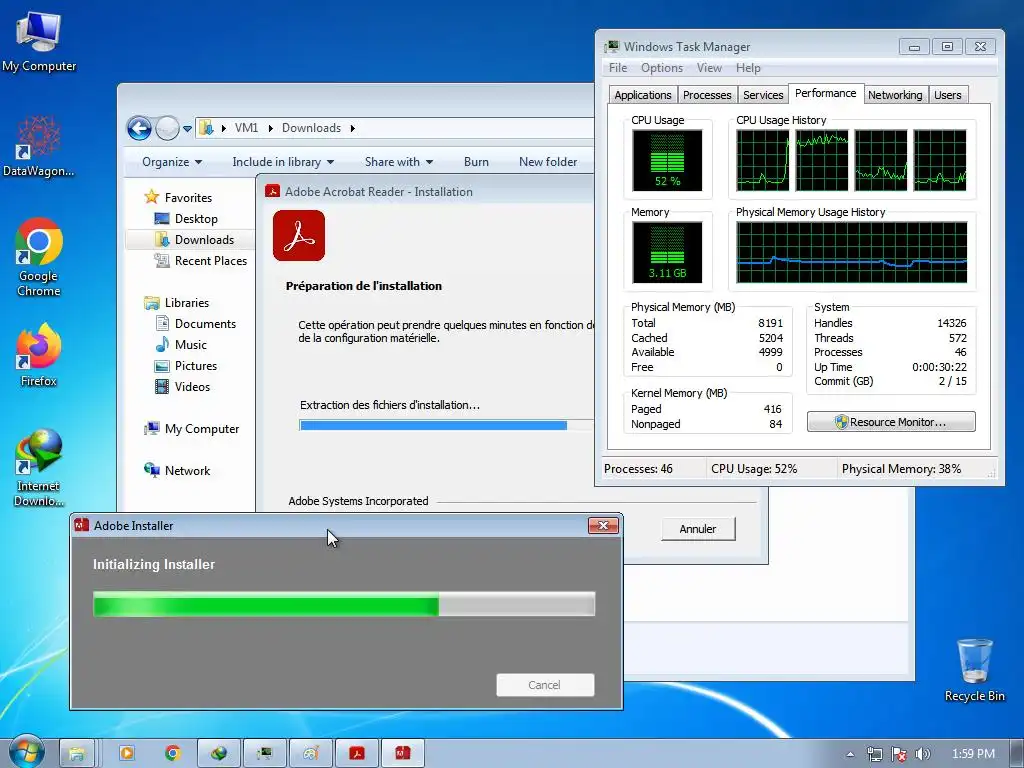The width and height of the screenshot is (1024, 768).
Task: Click Explorer back arrow button
Action: coord(139,128)
